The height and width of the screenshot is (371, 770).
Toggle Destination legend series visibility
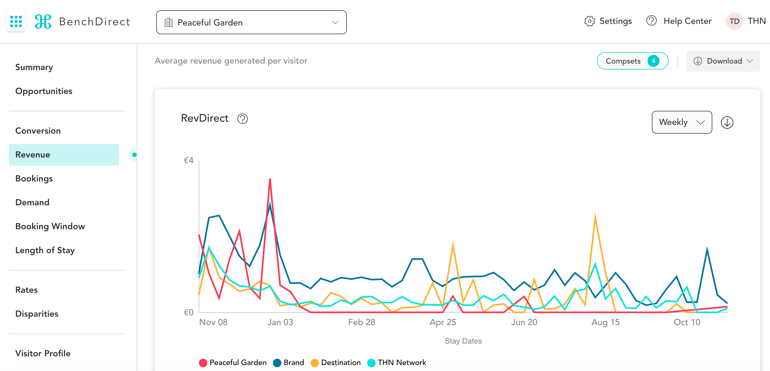pos(335,363)
